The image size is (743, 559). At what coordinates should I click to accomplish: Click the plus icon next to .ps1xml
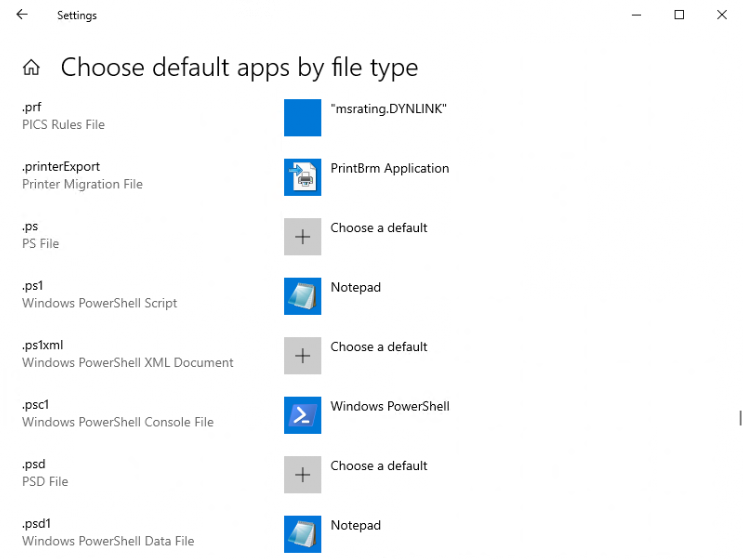click(302, 356)
